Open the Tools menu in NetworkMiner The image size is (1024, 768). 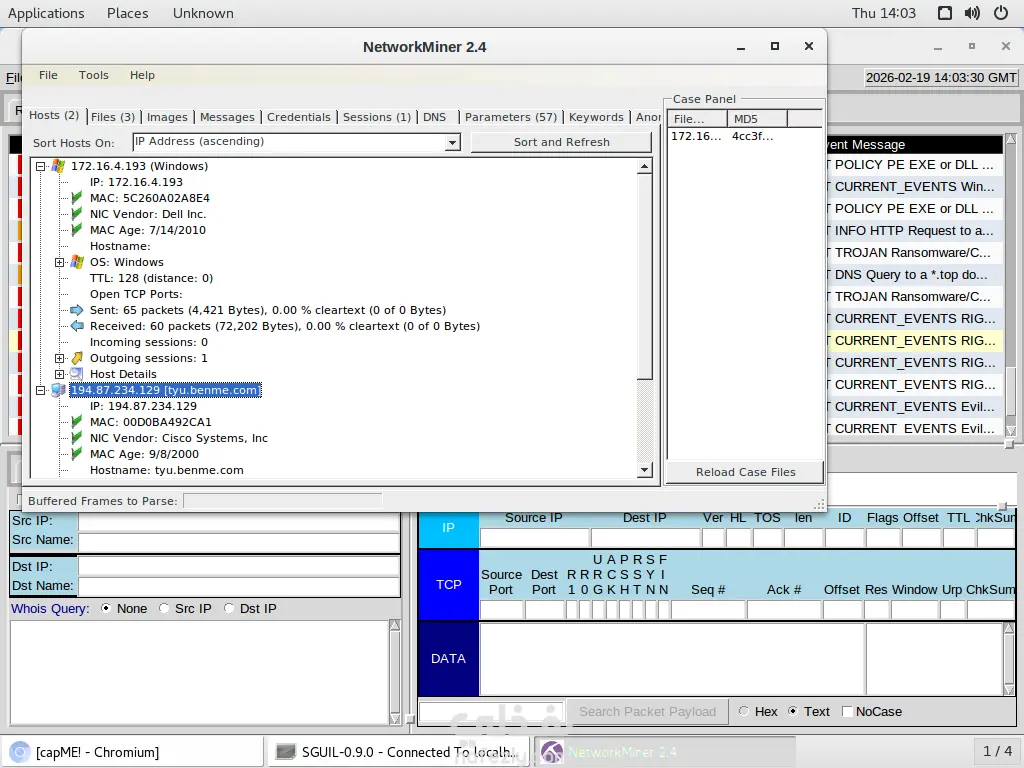click(93, 75)
